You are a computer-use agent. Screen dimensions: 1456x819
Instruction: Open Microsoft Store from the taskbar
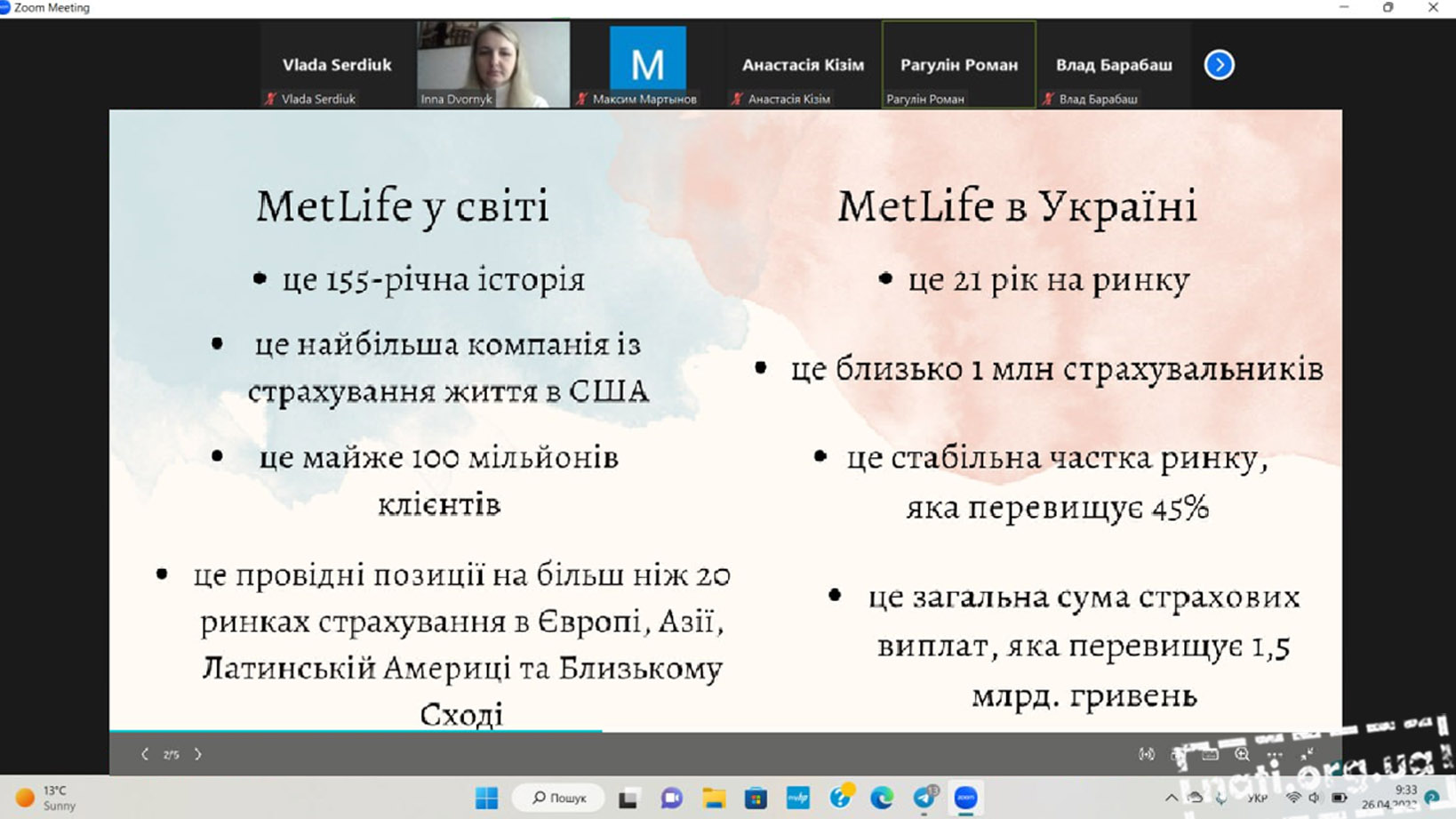pos(756,798)
